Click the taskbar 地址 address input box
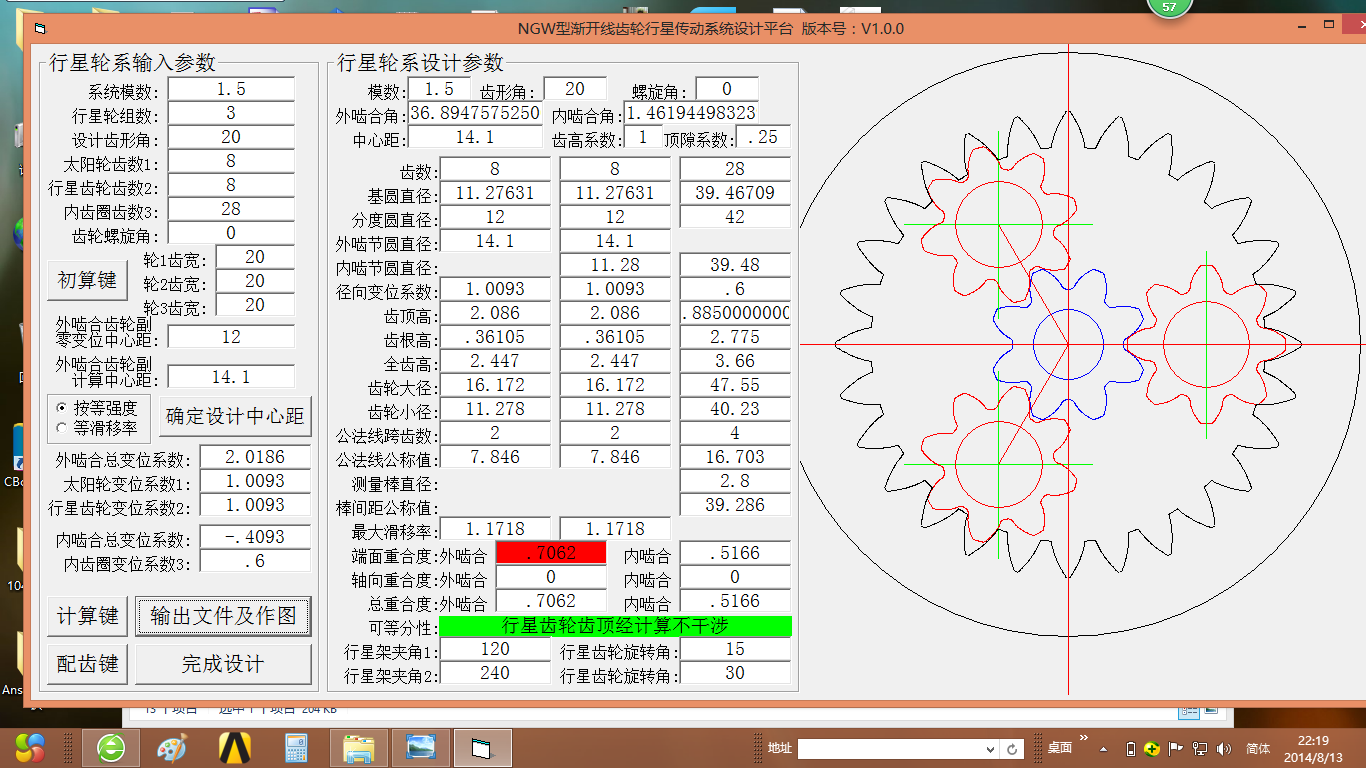Image resolution: width=1366 pixels, height=768 pixels. click(x=890, y=748)
